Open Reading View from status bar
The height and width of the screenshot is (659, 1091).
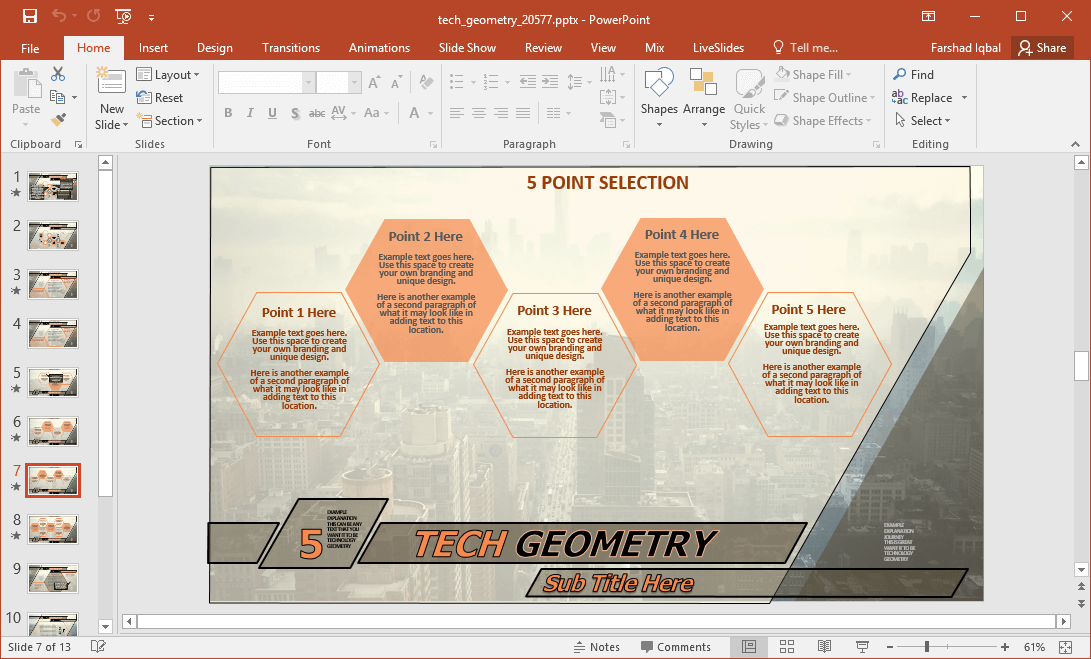pyautogui.click(x=824, y=647)
